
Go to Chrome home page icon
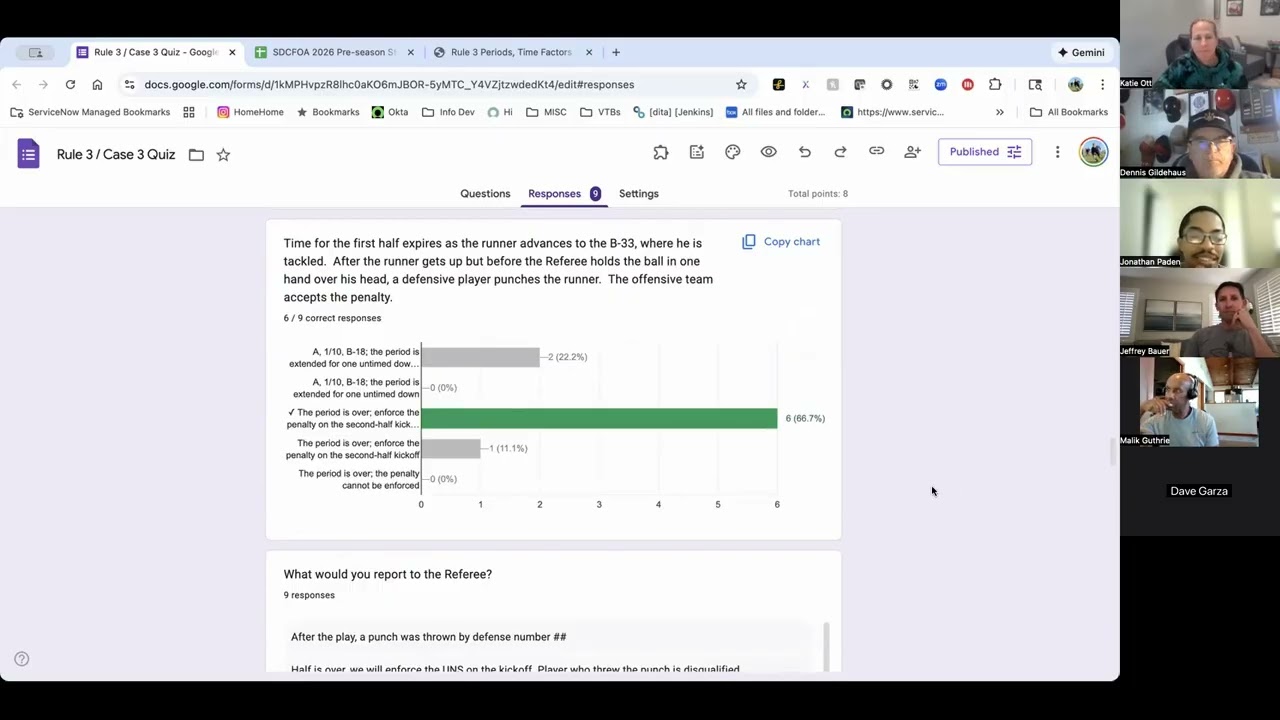coord(97,84)
